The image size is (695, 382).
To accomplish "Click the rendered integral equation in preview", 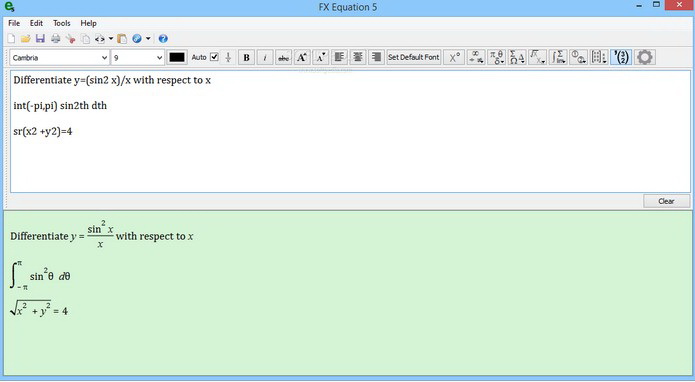I will point(40,275).
